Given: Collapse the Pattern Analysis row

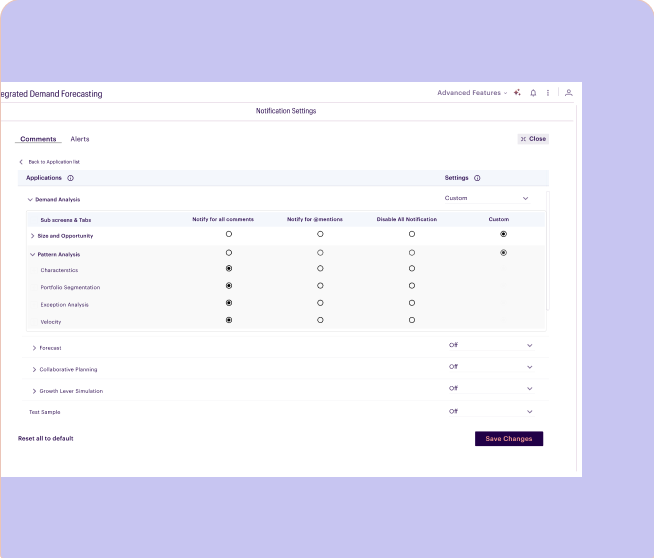Looking at the screenshot, I should point(33,254).
